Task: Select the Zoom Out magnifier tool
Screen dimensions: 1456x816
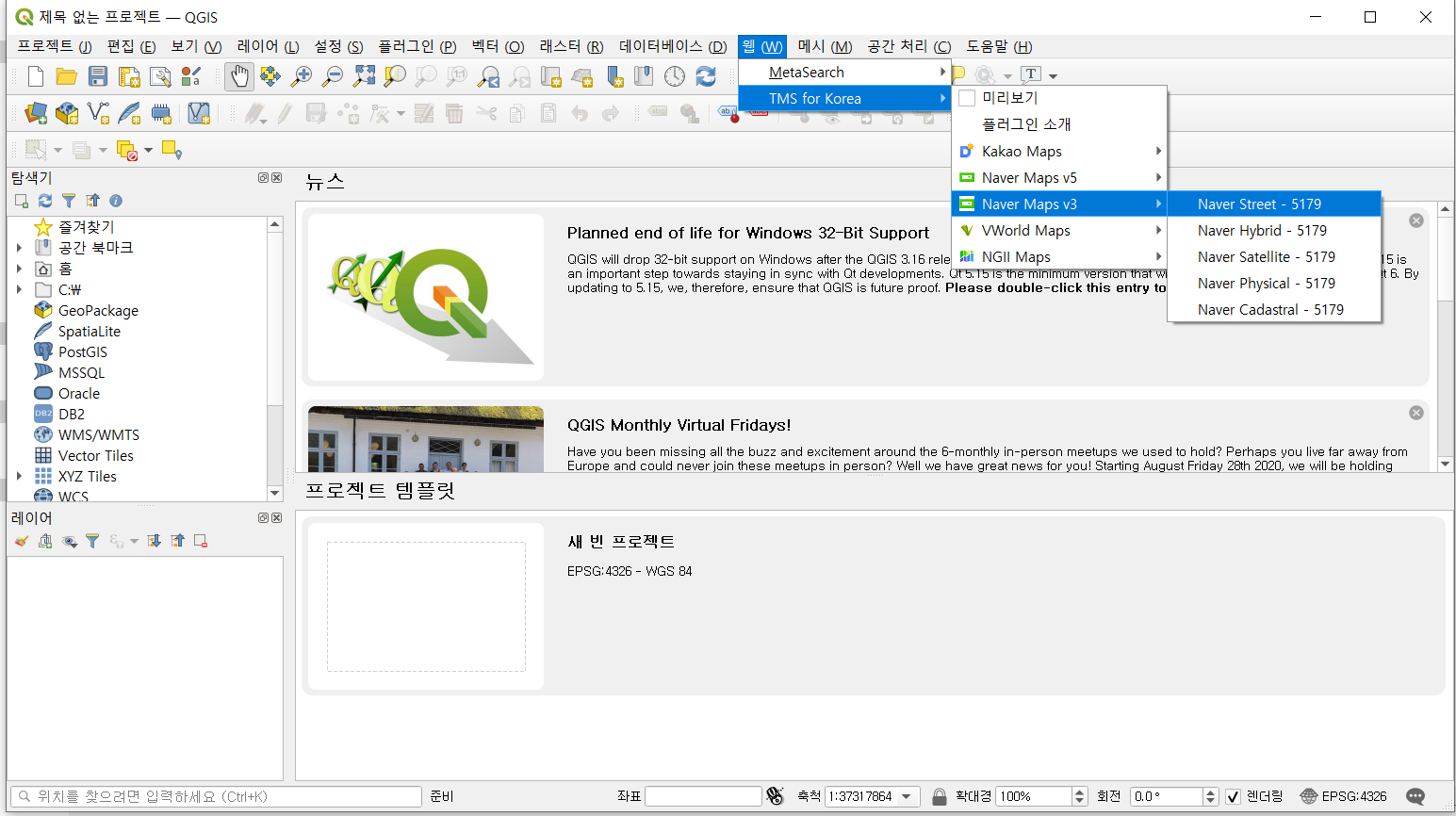Action: (333, 76)
